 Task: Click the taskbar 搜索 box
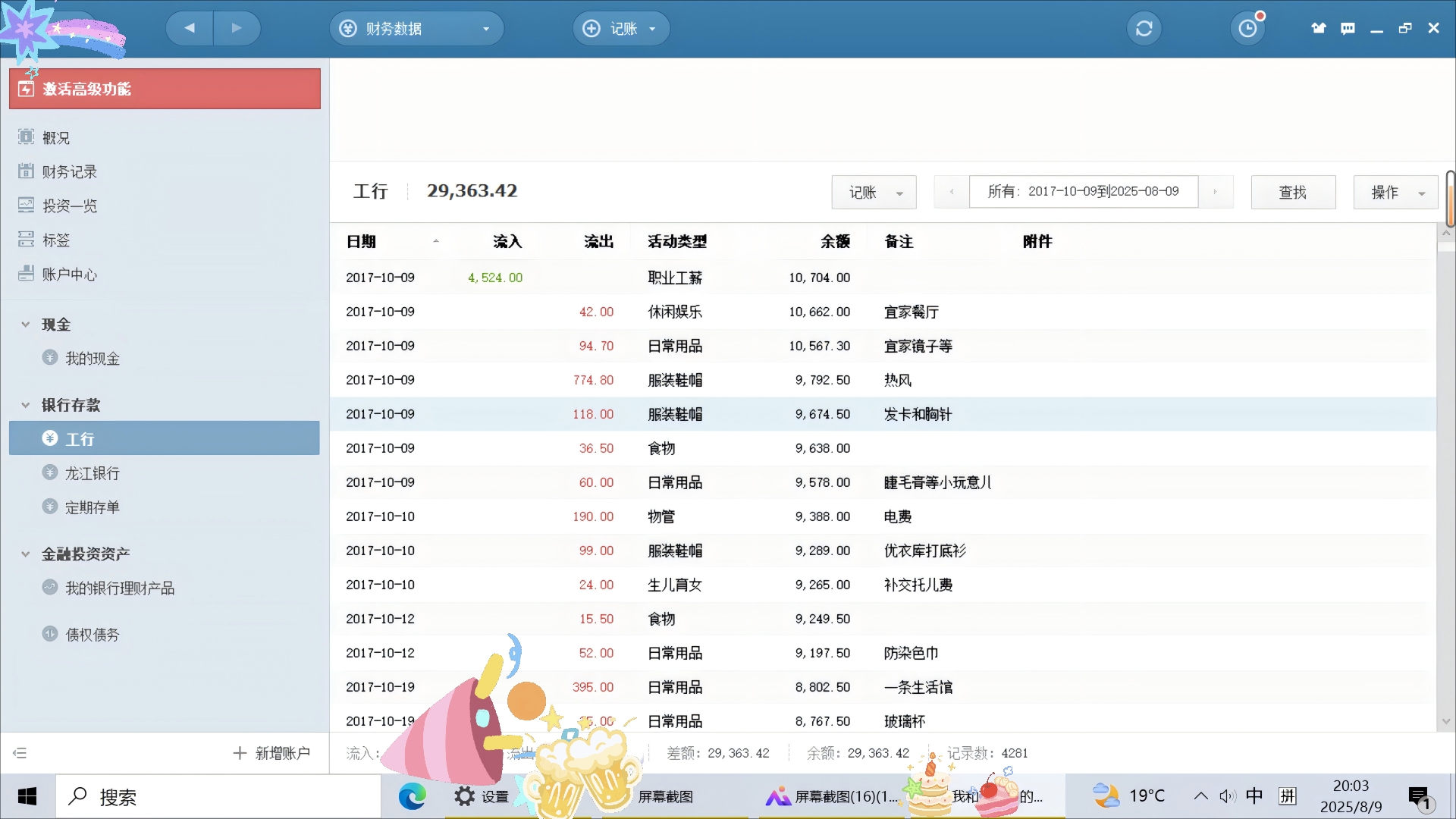pos(218,796)
